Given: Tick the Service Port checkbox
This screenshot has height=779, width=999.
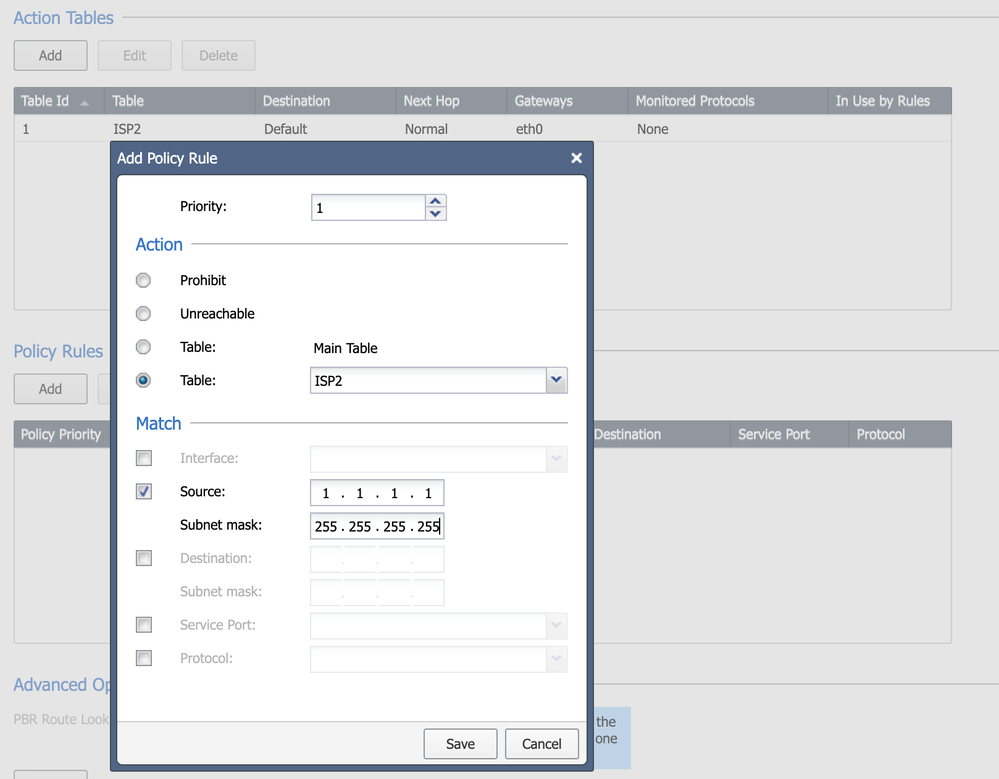Looking at the screenshot, I should 144,625.
